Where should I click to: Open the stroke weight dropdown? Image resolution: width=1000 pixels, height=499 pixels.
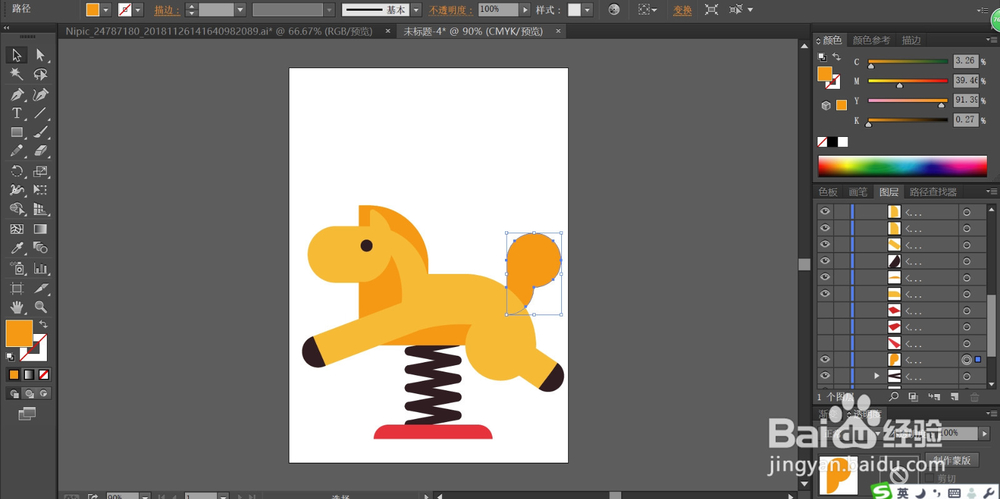coord(240,10)
